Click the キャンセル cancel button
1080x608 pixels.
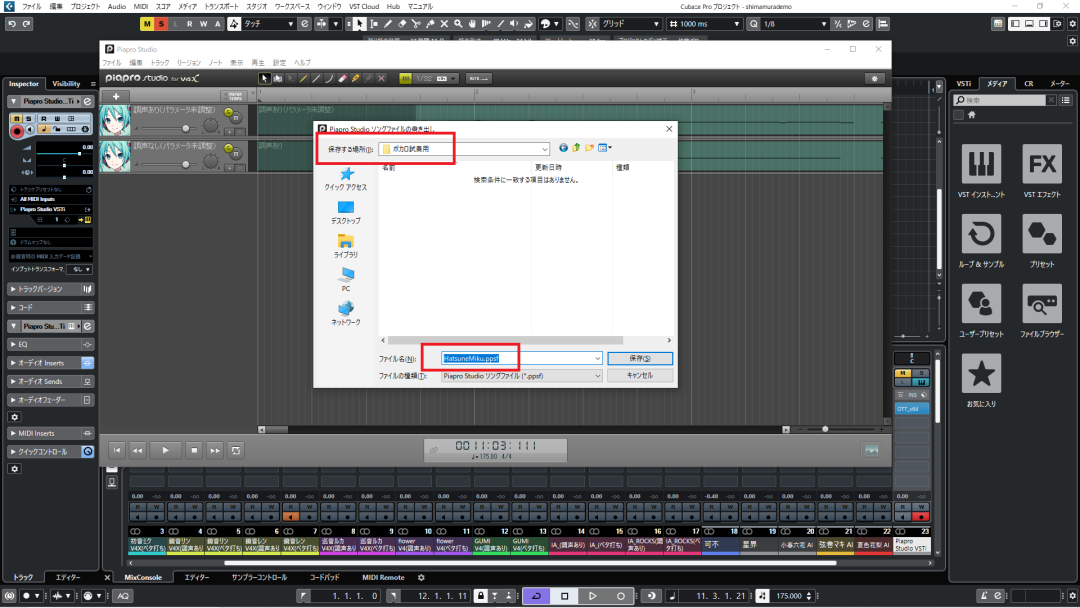[x=640, y=375]
